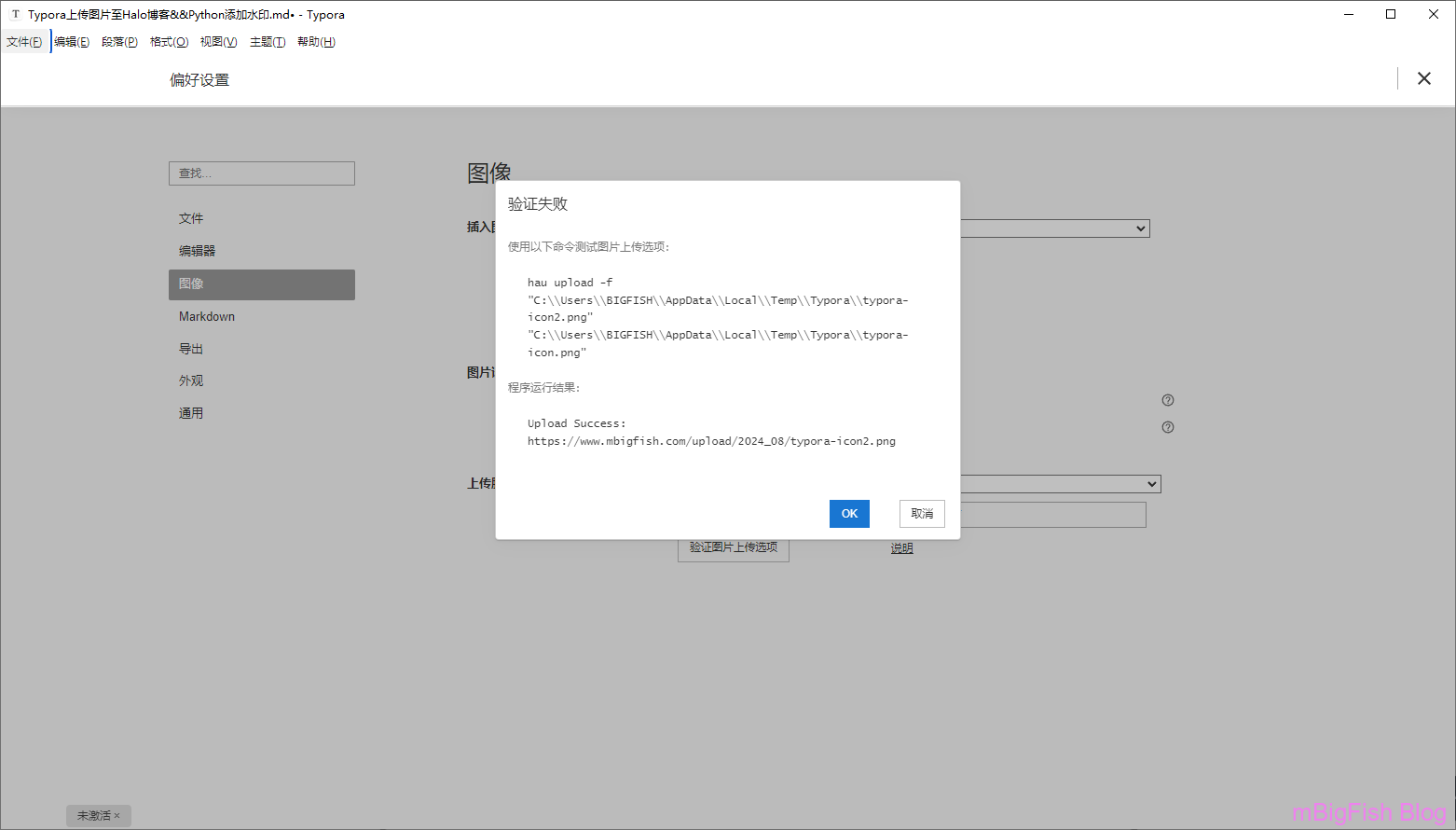
Task: Dismiss the 未激活 badge
Action: [x=117, y=816]
